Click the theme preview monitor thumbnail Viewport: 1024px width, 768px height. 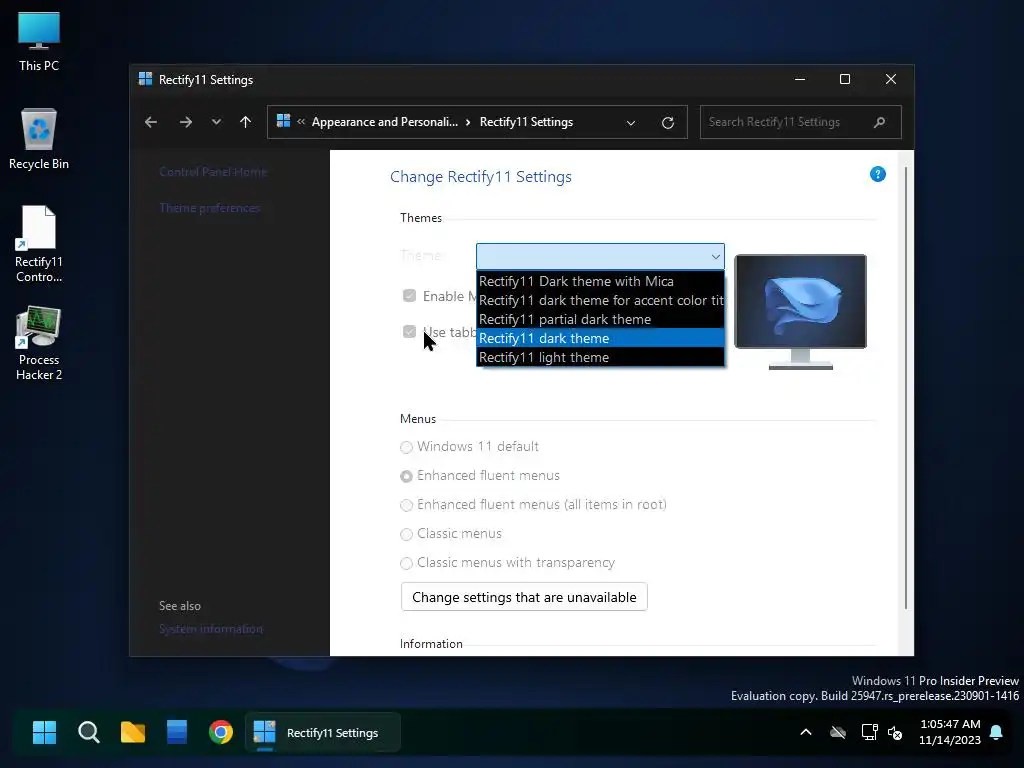801,312
